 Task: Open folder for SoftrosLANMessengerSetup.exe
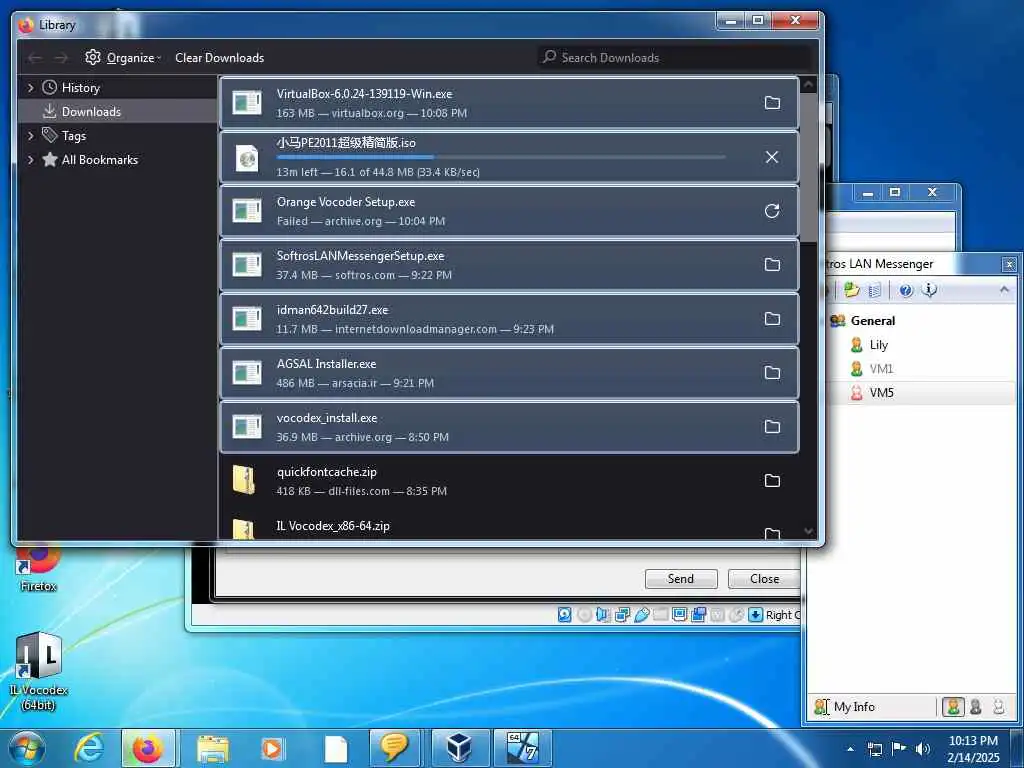(x=772, y=264)
